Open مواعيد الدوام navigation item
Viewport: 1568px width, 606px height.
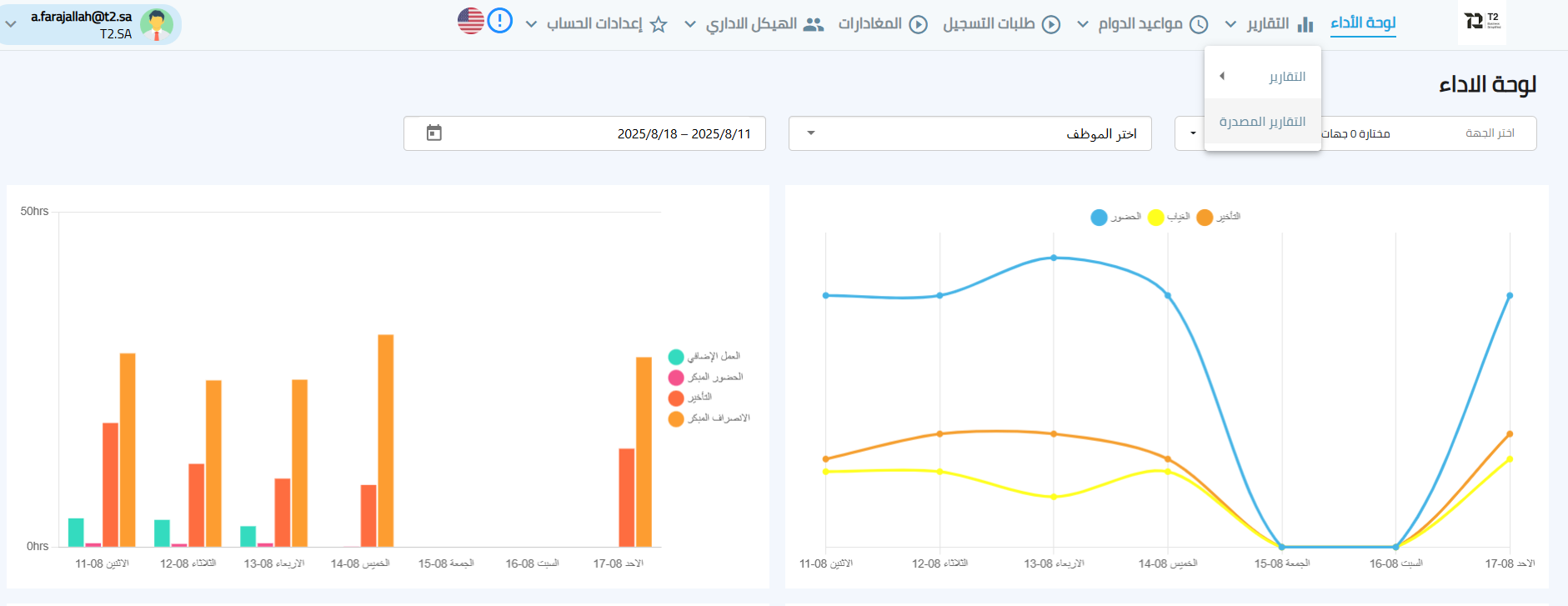pos(1140,23)
